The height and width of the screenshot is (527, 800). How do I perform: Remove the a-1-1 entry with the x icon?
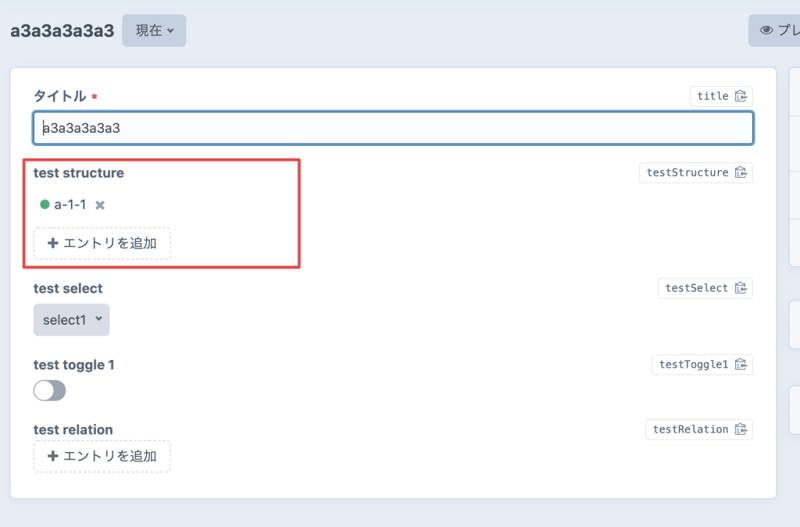pyautogui.click(x=100, y=205)
